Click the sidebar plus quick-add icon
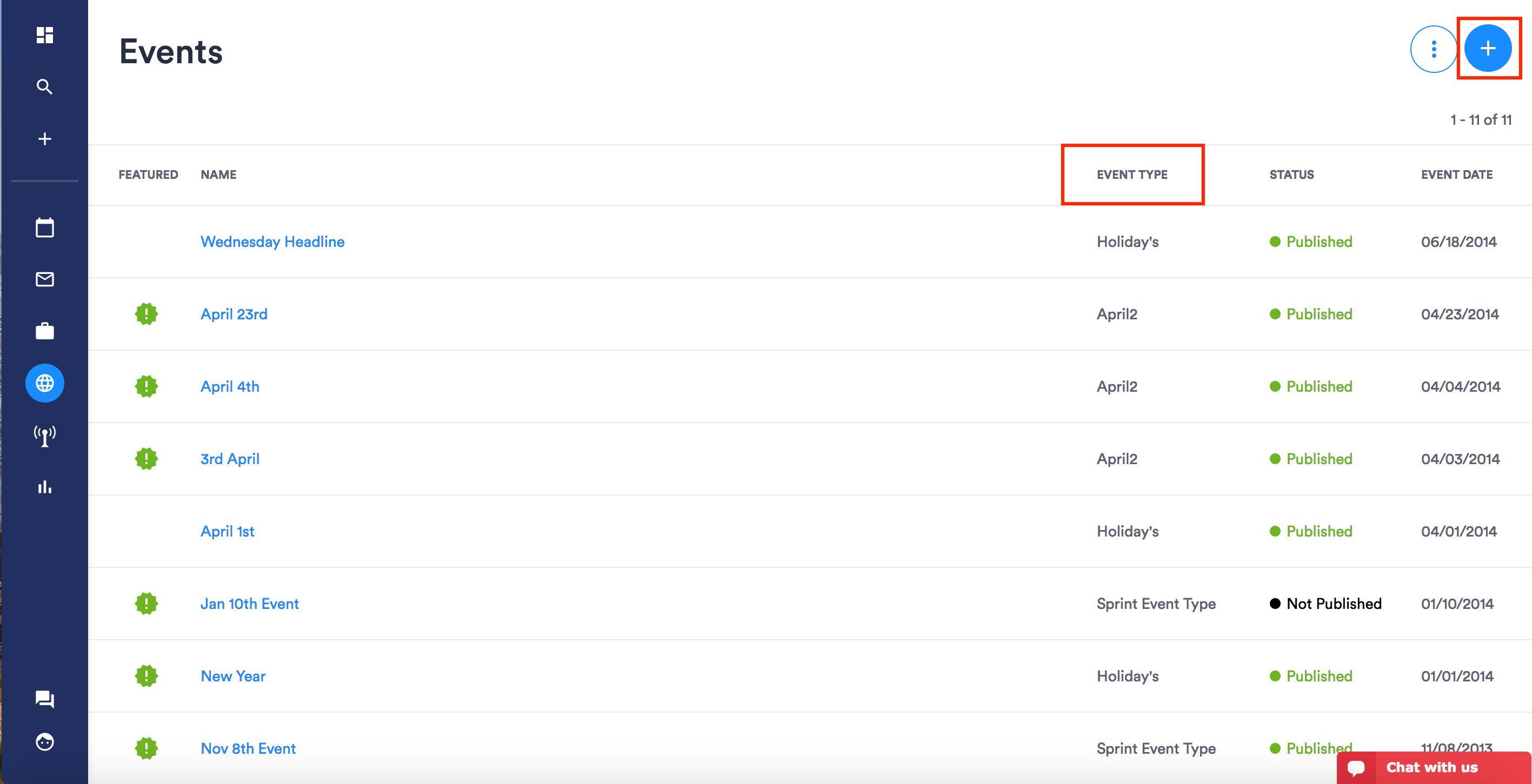 [x=45, y=139]
